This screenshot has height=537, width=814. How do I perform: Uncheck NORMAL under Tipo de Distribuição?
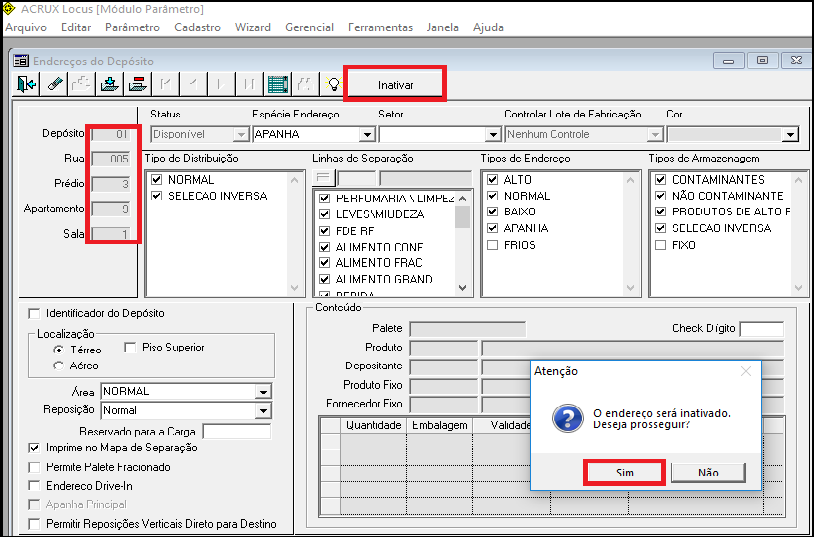click(157, 180)
